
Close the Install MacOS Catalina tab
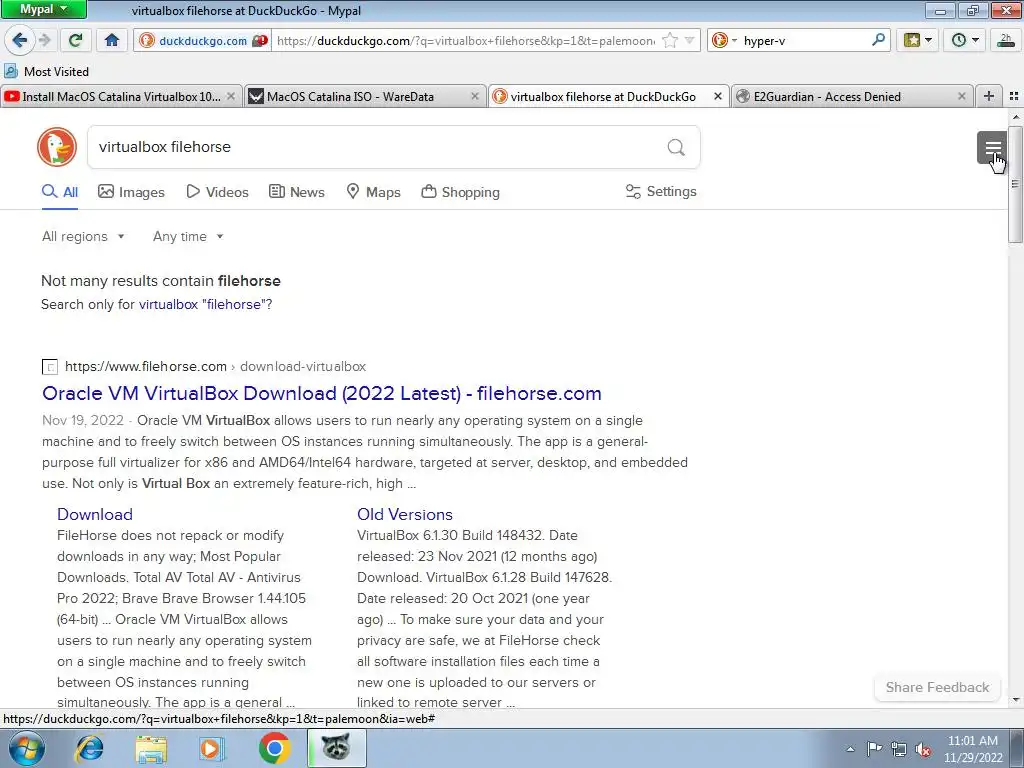click(231, 97)
